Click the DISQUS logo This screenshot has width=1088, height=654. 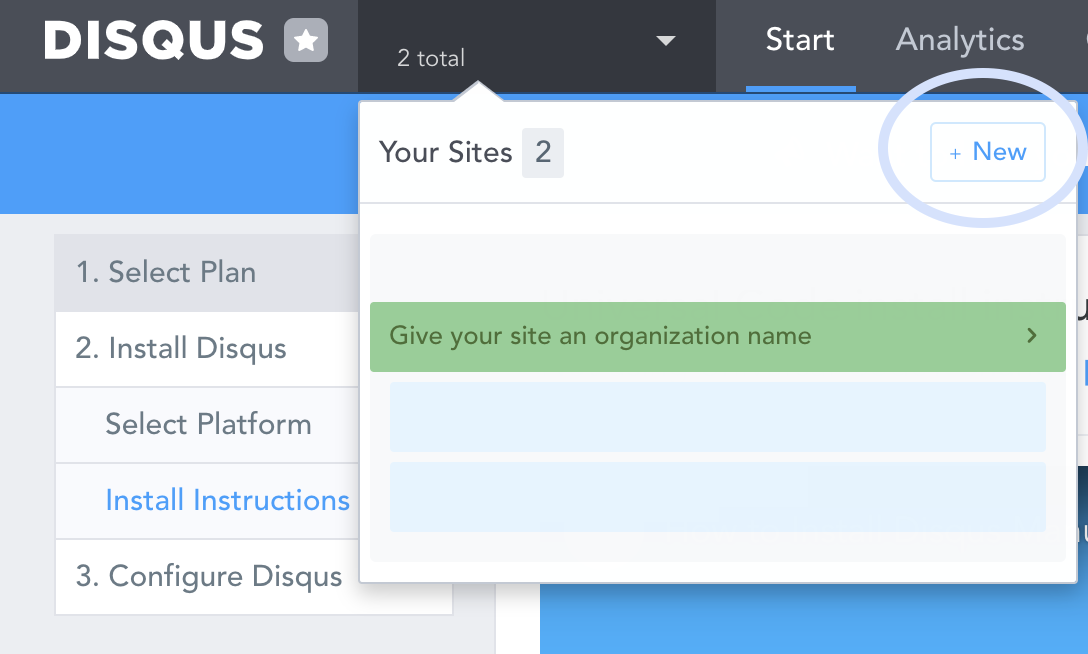(x=153, y=40)
